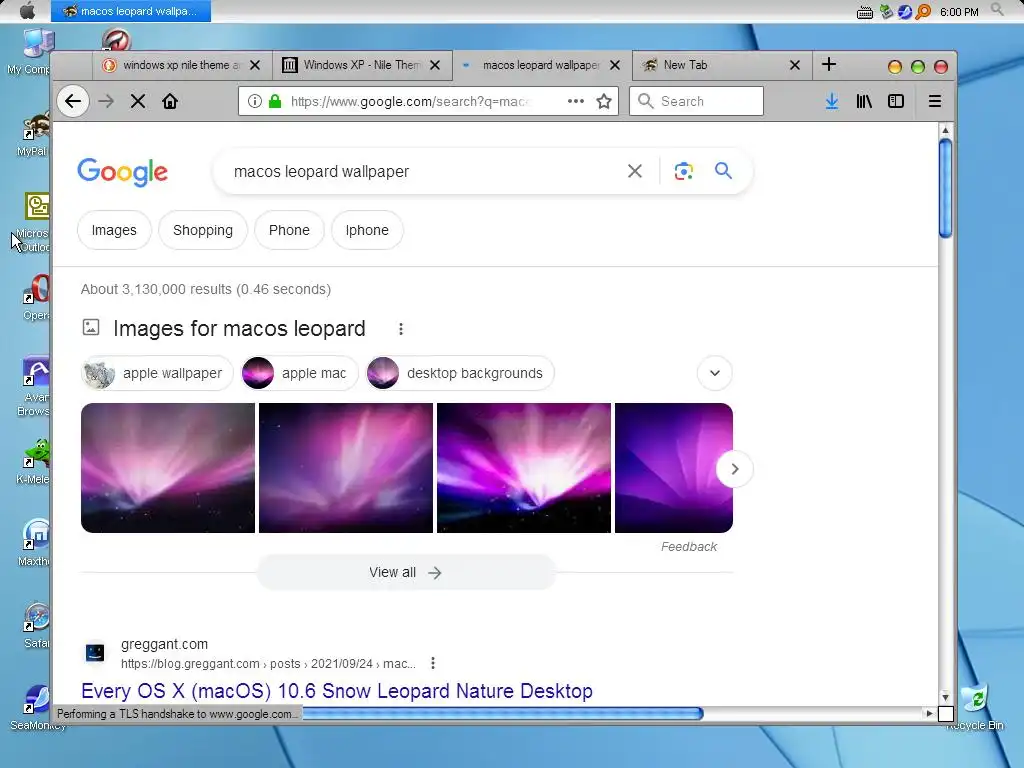Choose the desktop backgrounds chip

tap(460, 373)
